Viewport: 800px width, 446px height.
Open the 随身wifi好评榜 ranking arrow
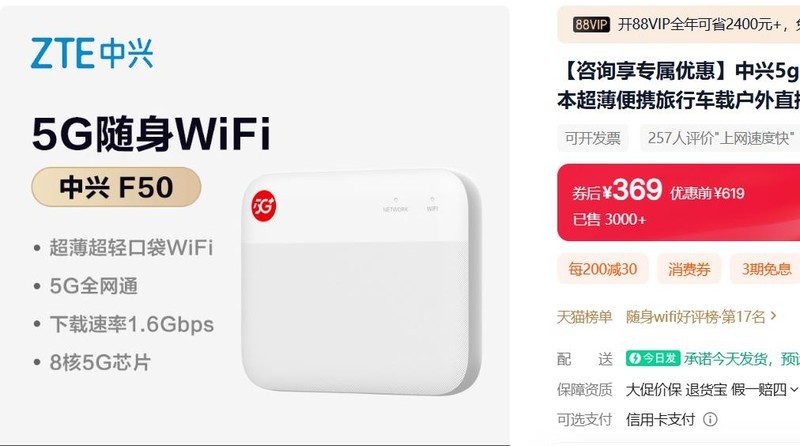[x=773, y=316]
